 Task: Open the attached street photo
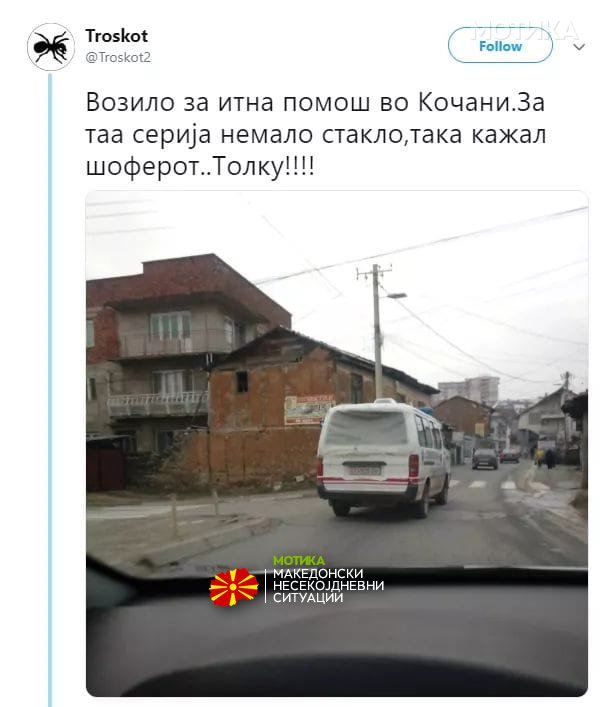(x=337, y=443)
